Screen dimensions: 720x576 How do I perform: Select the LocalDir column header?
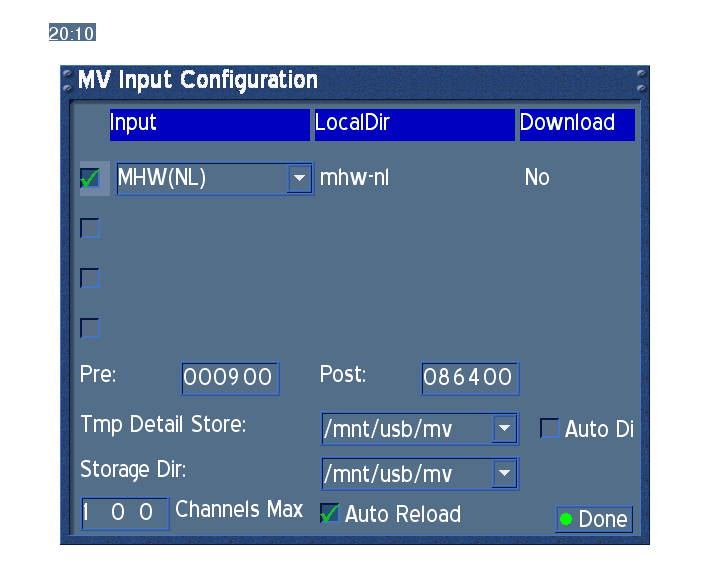pos(415,124)
